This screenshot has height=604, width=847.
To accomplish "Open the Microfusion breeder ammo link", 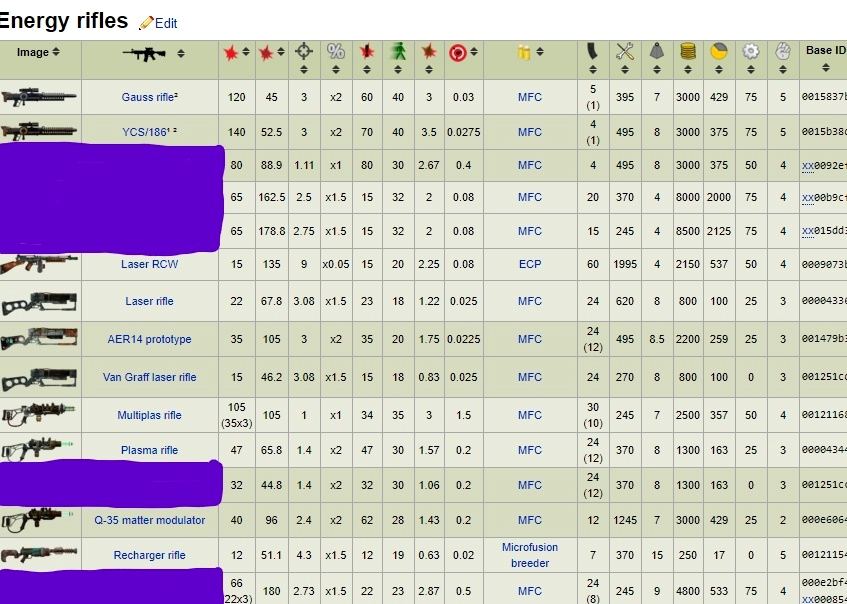I will pyautogui.click(x=530, y=555).
